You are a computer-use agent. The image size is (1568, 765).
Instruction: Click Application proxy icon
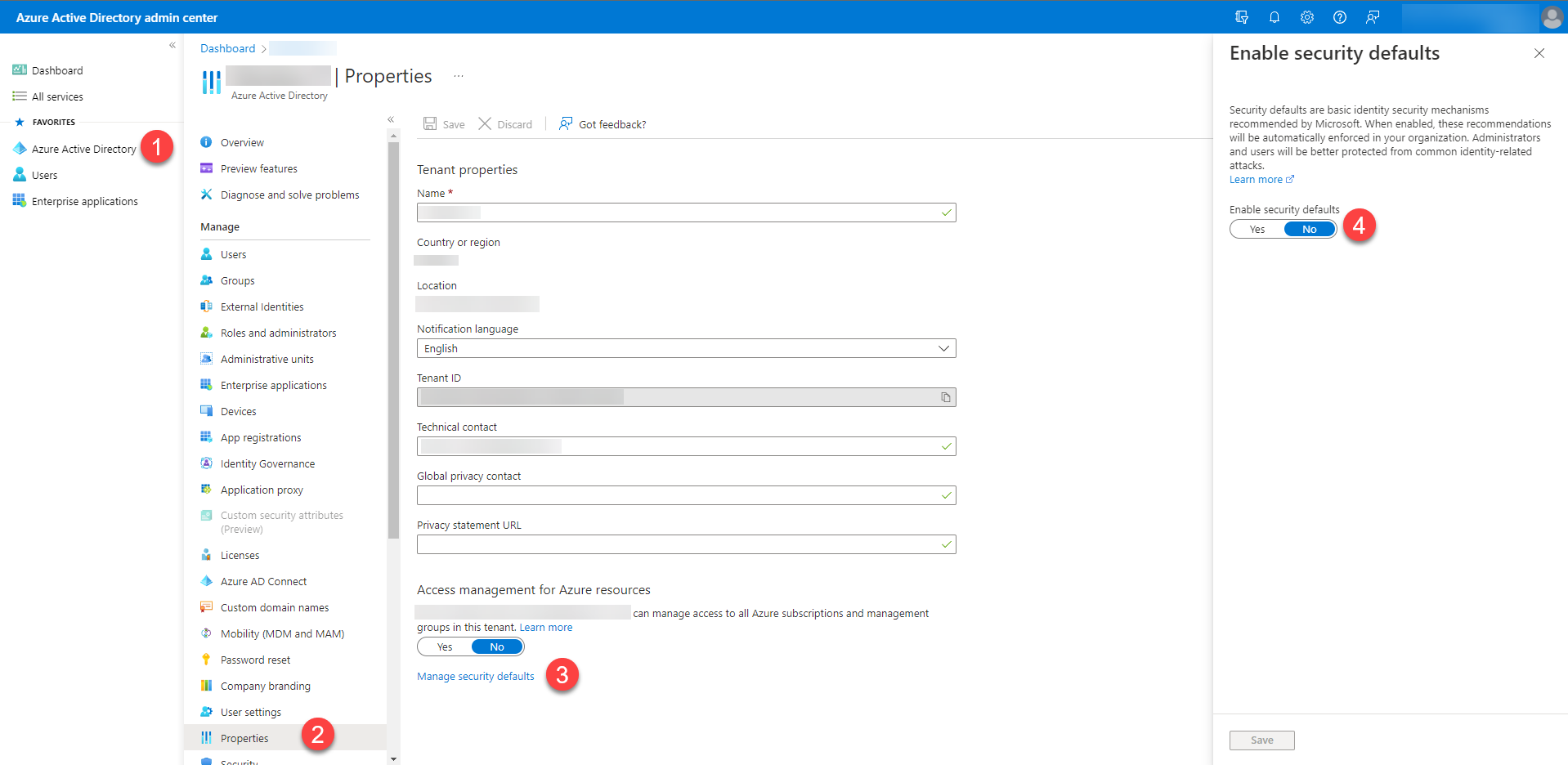(207, 490)
